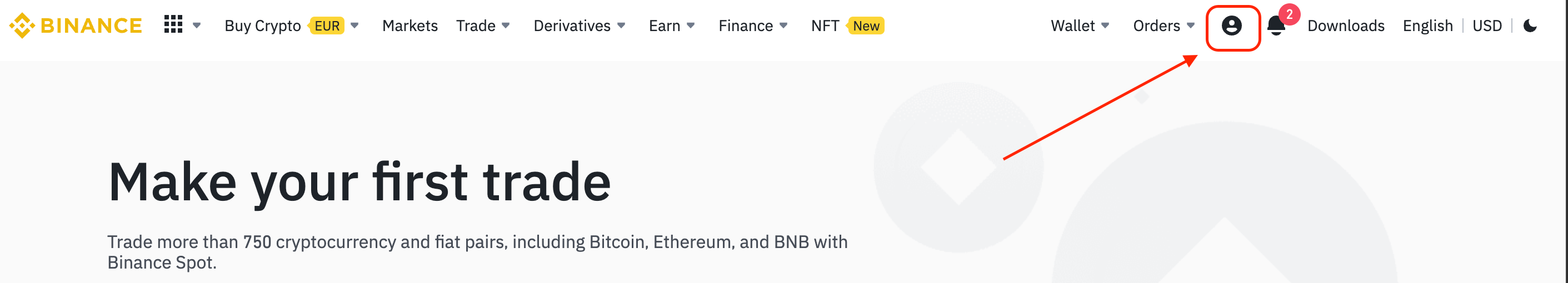Expand the Orders dropdown
Viewport: 1568px width, 283px height.
1164,26
